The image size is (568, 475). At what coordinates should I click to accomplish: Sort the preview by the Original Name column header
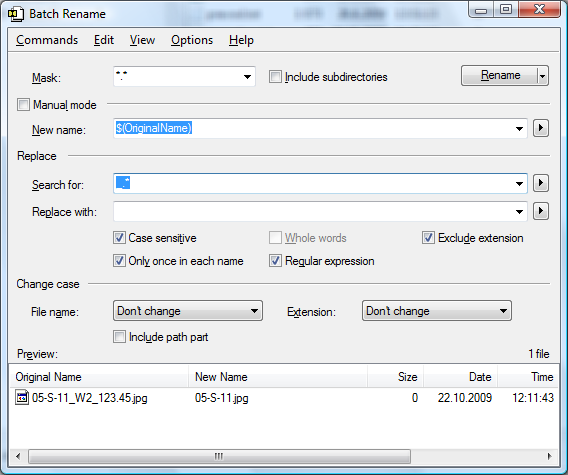click(99, 377)
